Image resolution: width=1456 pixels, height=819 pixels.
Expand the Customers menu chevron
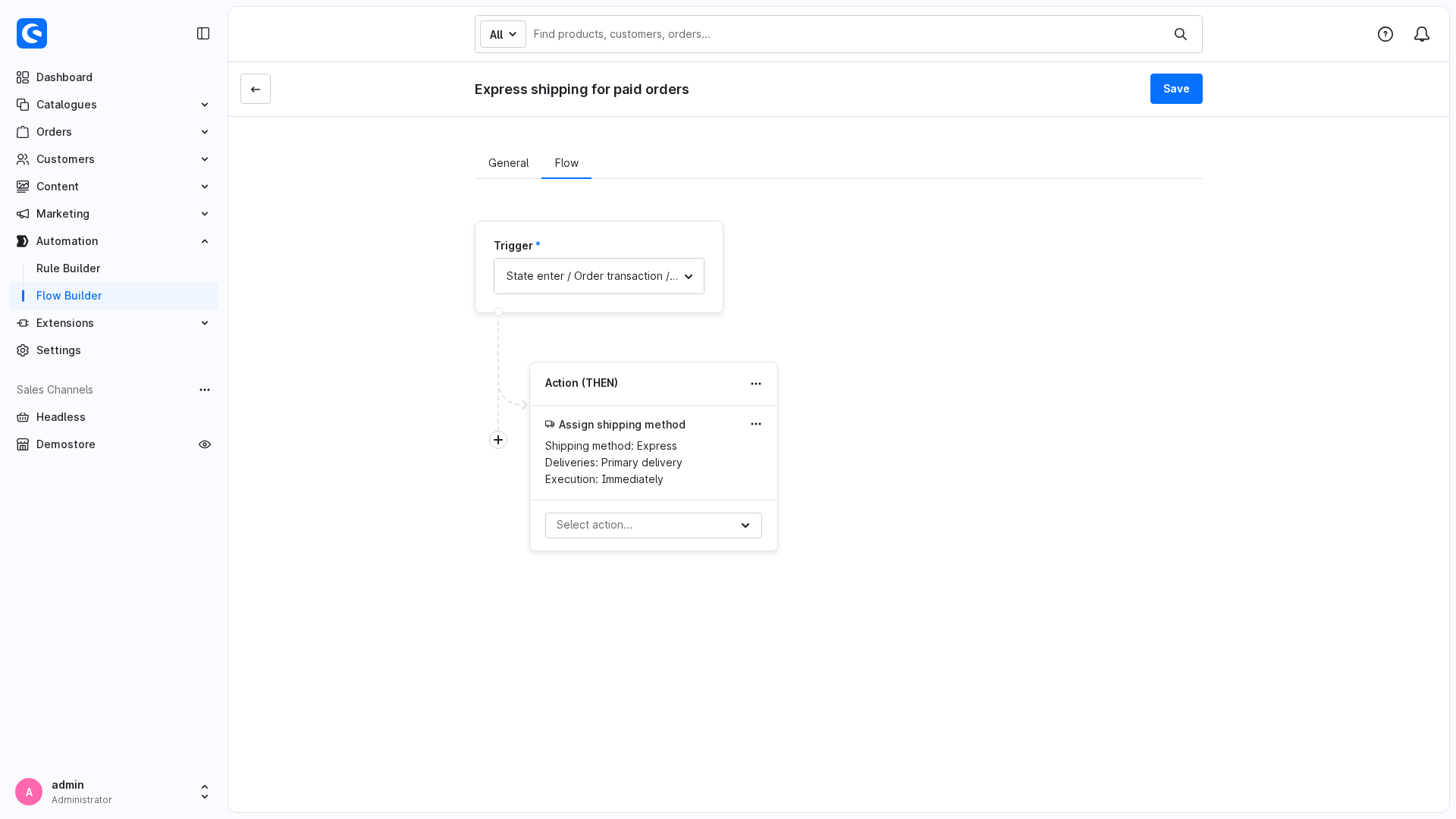[x=205, y=159]
